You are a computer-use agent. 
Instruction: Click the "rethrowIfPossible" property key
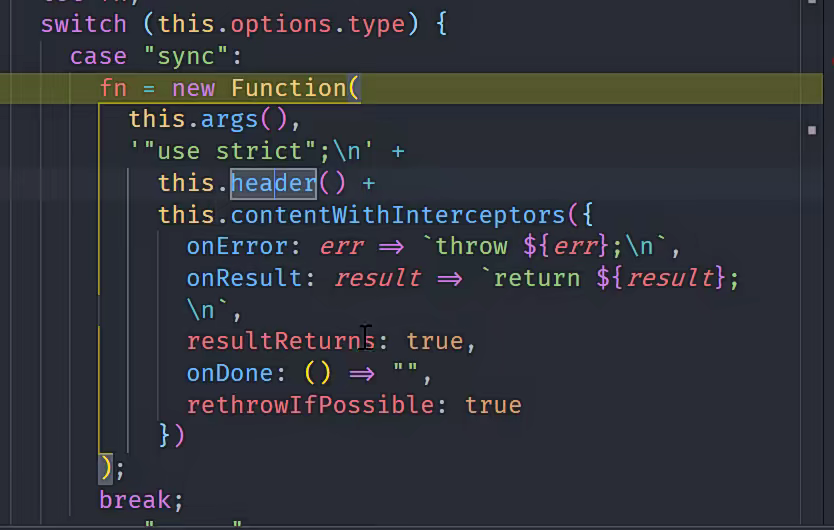pos(310,405)
